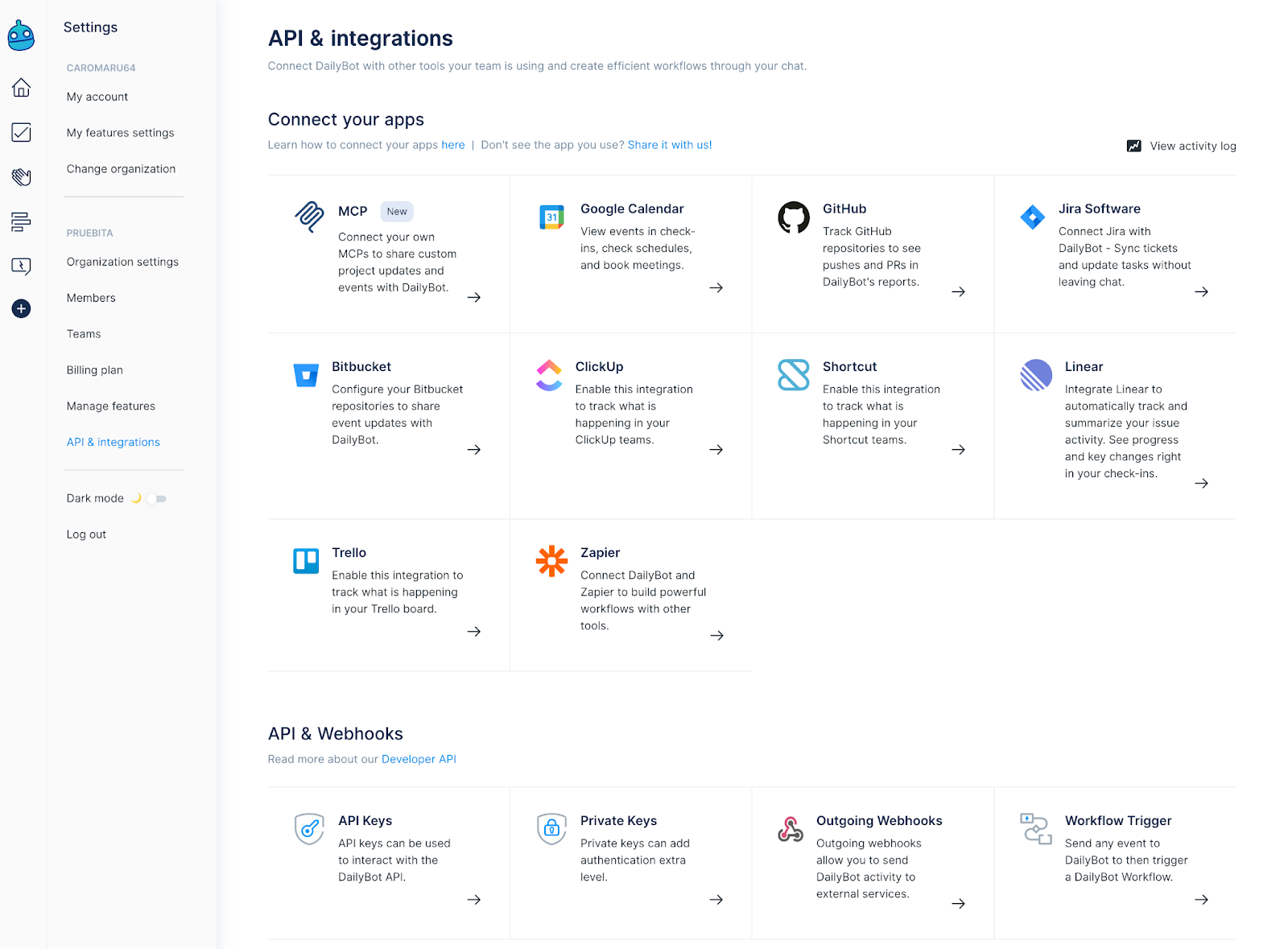Open the home icon in sidebar
This screenshot has width=1288, height=949.
(x=22, y=88)
